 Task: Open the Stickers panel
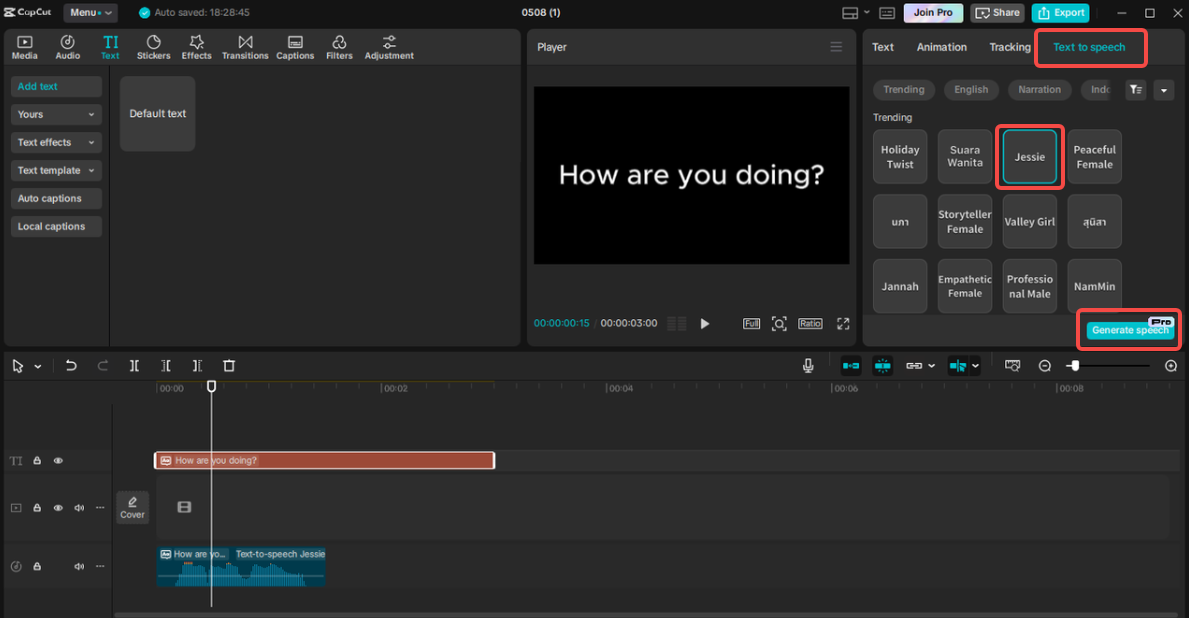pyautogui.click(x=153, y=46)
